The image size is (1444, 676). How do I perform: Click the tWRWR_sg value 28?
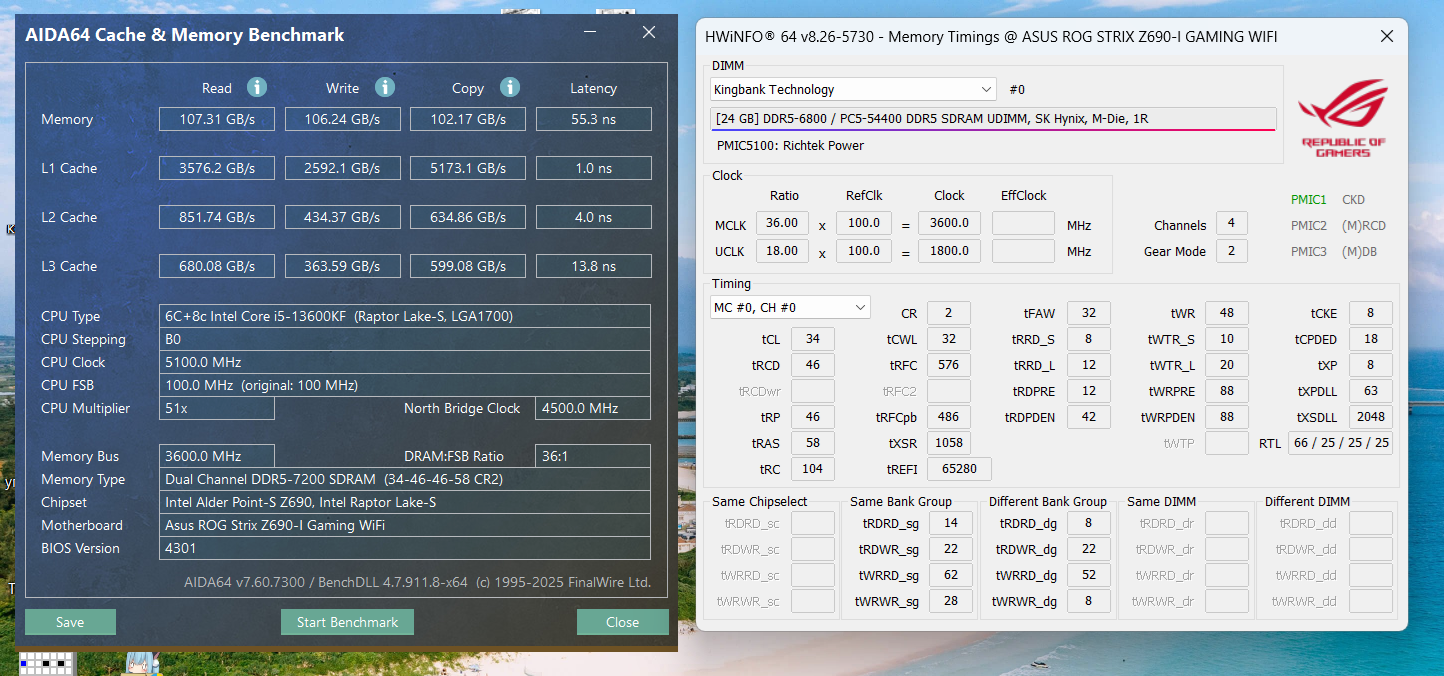tap(951, 601)
